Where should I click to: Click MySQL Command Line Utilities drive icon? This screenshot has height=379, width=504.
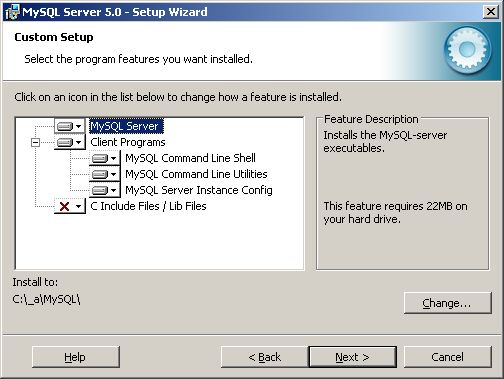click(100, 174)
